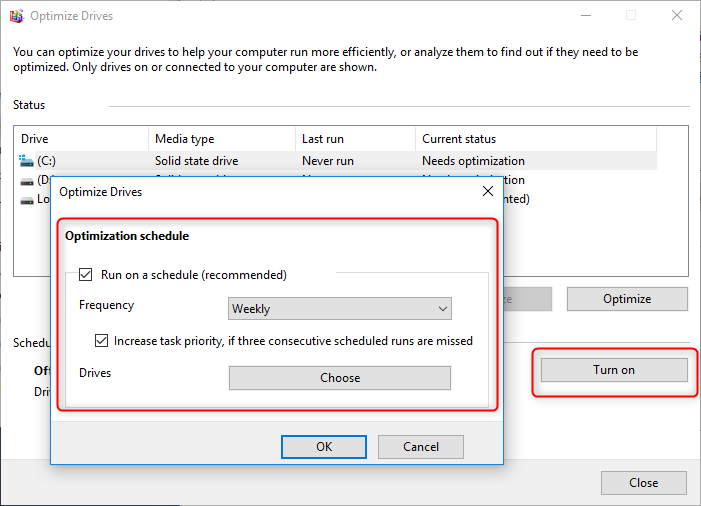Uncheck Run on a schedule (recommended)
The height and width of the screenshot is (506, 701).
pyautogui.click(x=86, y=275)
